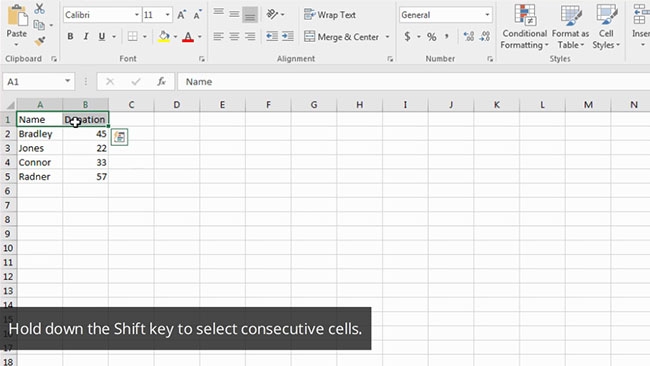Click Increase Decimal icon
650x366 pixels.
(x=469, y=36)
